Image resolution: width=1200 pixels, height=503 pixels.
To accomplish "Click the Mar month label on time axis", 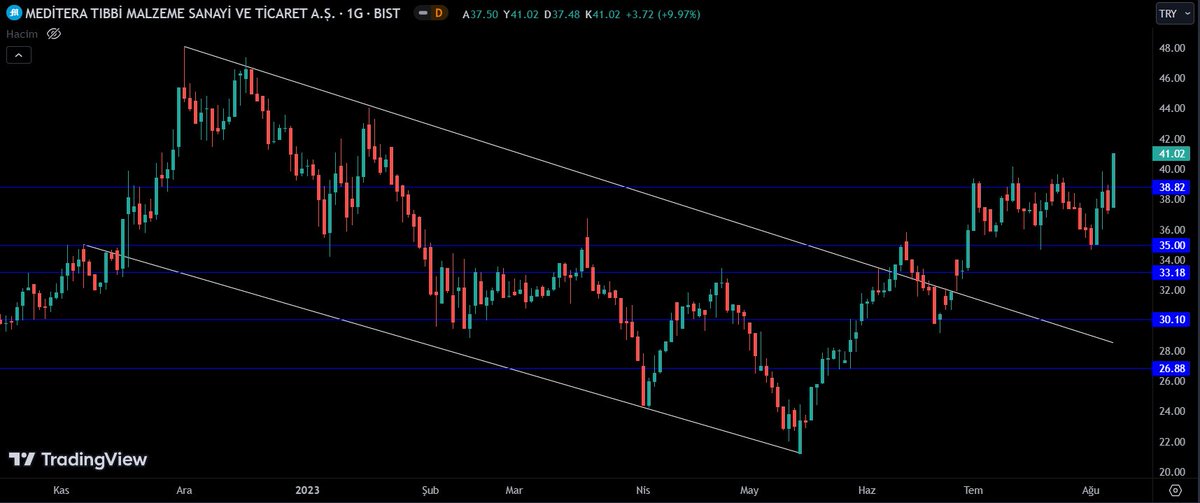I will pyautogui.click(x=514, y=491).
